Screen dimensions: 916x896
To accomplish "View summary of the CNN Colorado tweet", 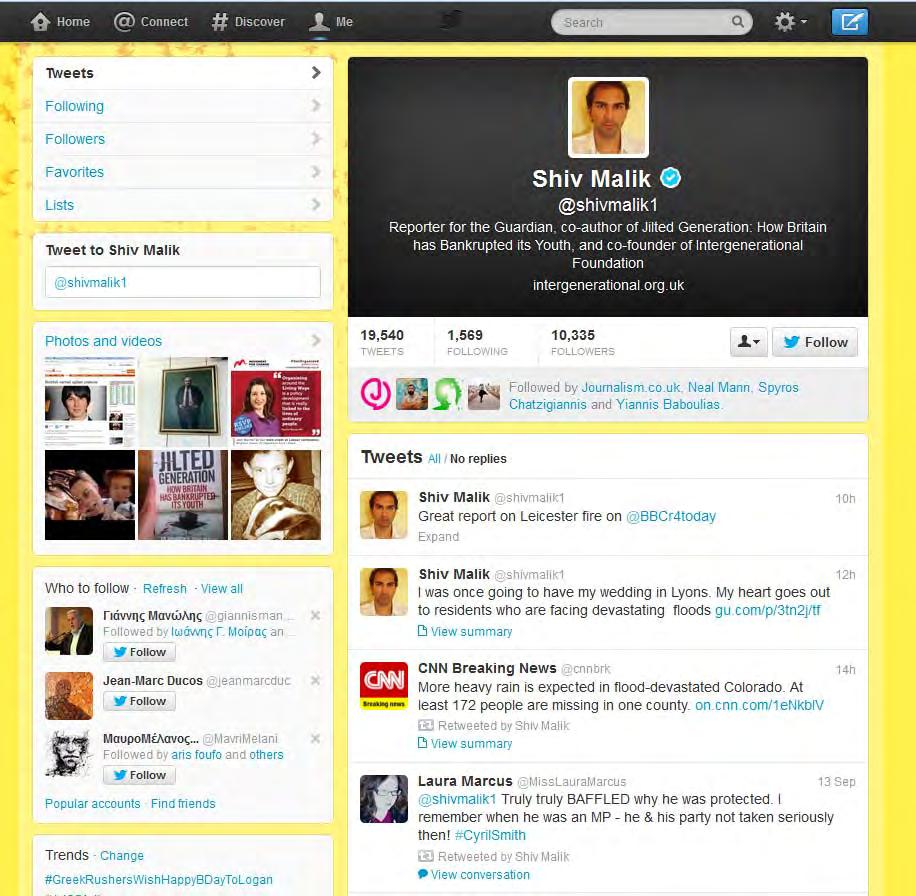I will [x=465, y=744].
